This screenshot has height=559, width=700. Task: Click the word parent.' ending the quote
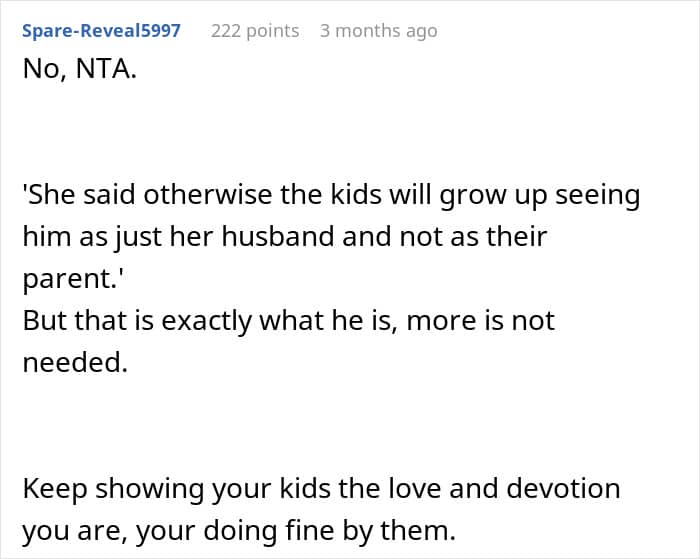coord(73,279)
